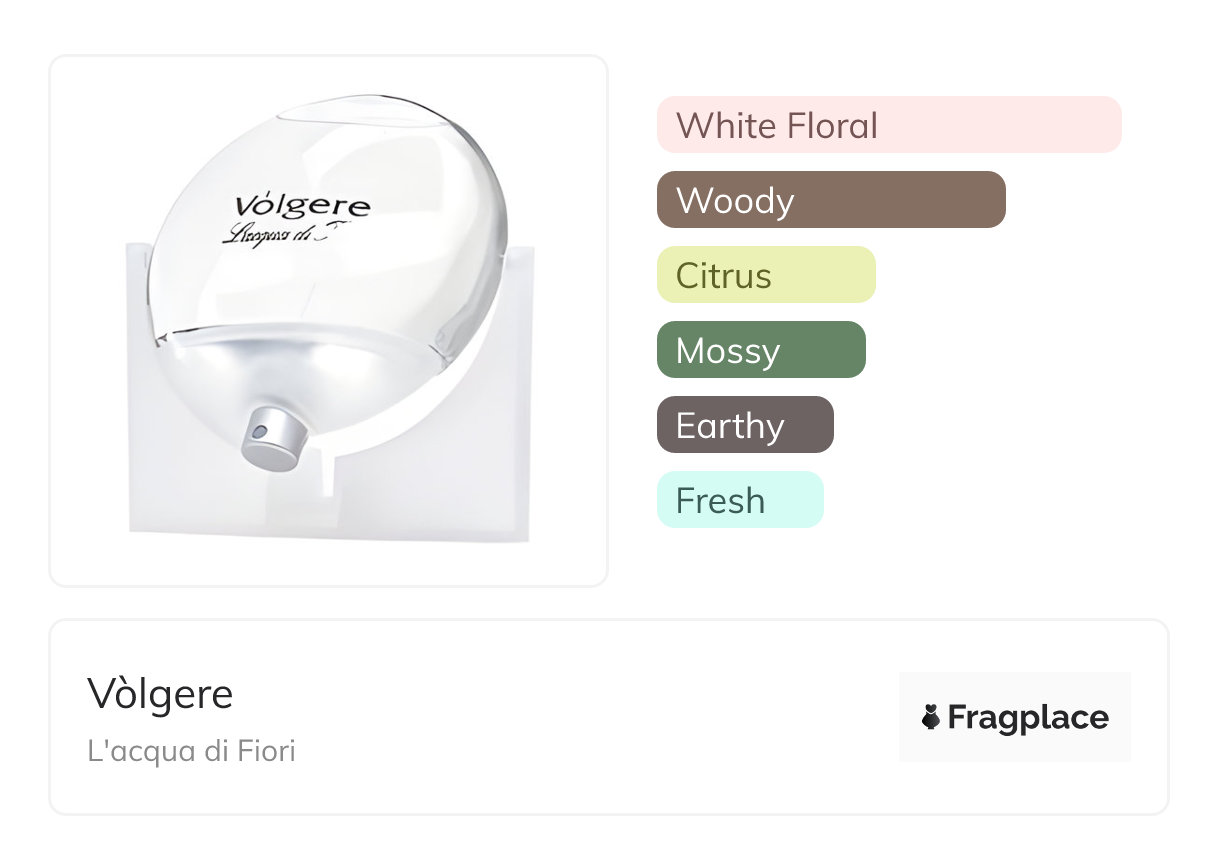Select the White Floral accord bar
The image size is (1218, 864).
(x=888, y=125)
